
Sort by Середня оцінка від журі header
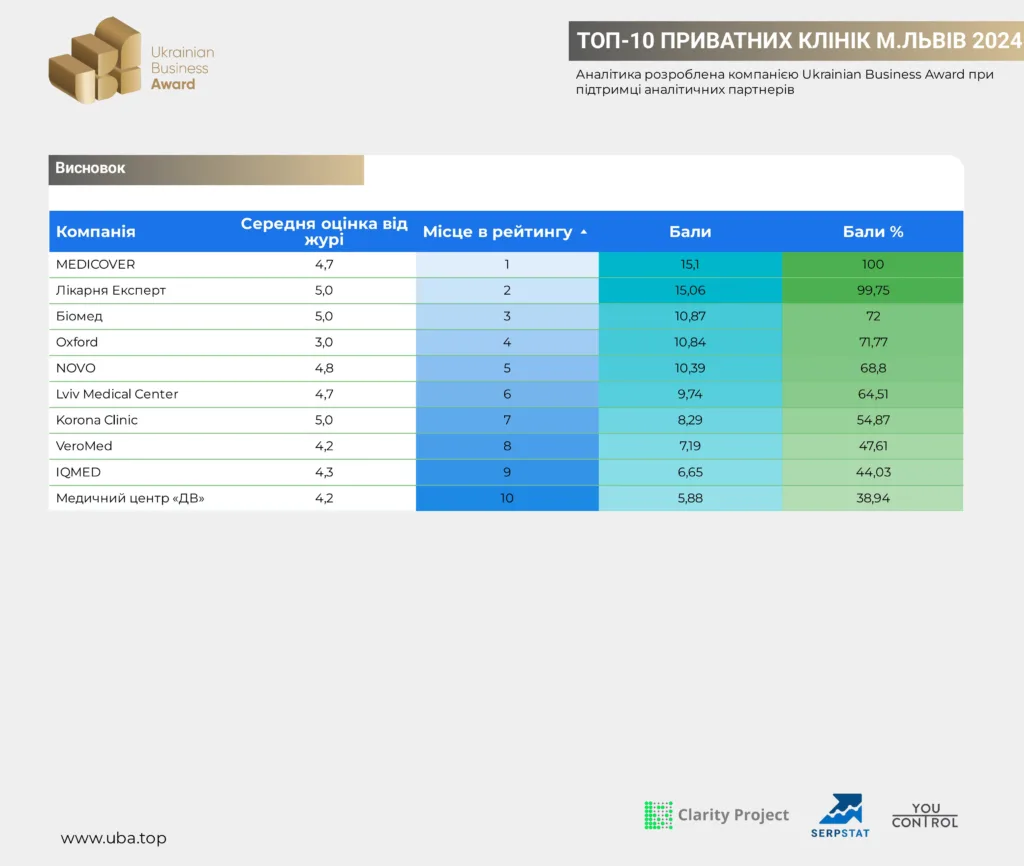[324, 231]
